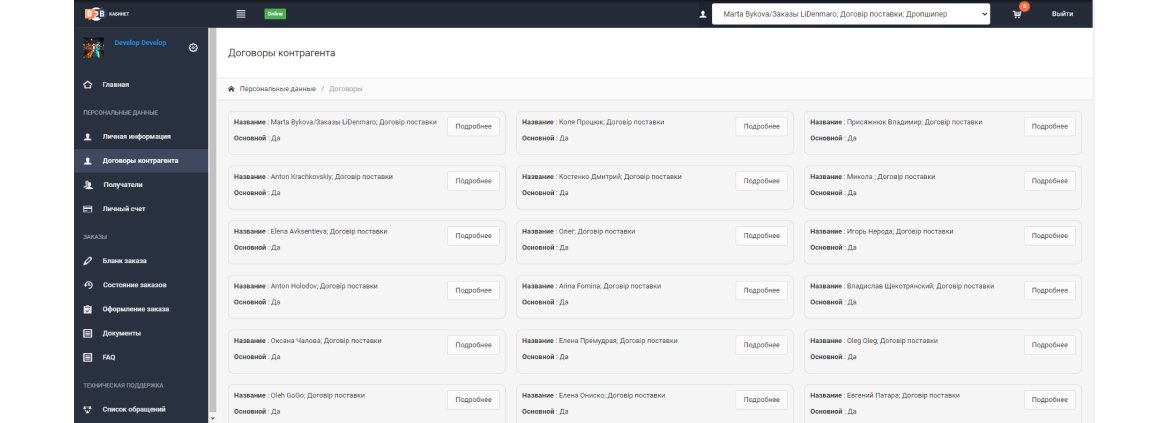The width and height of the screenshot is (1170, 423).
Task: Click the user icon beside contract selector
Action: click(x=702, y=14)
